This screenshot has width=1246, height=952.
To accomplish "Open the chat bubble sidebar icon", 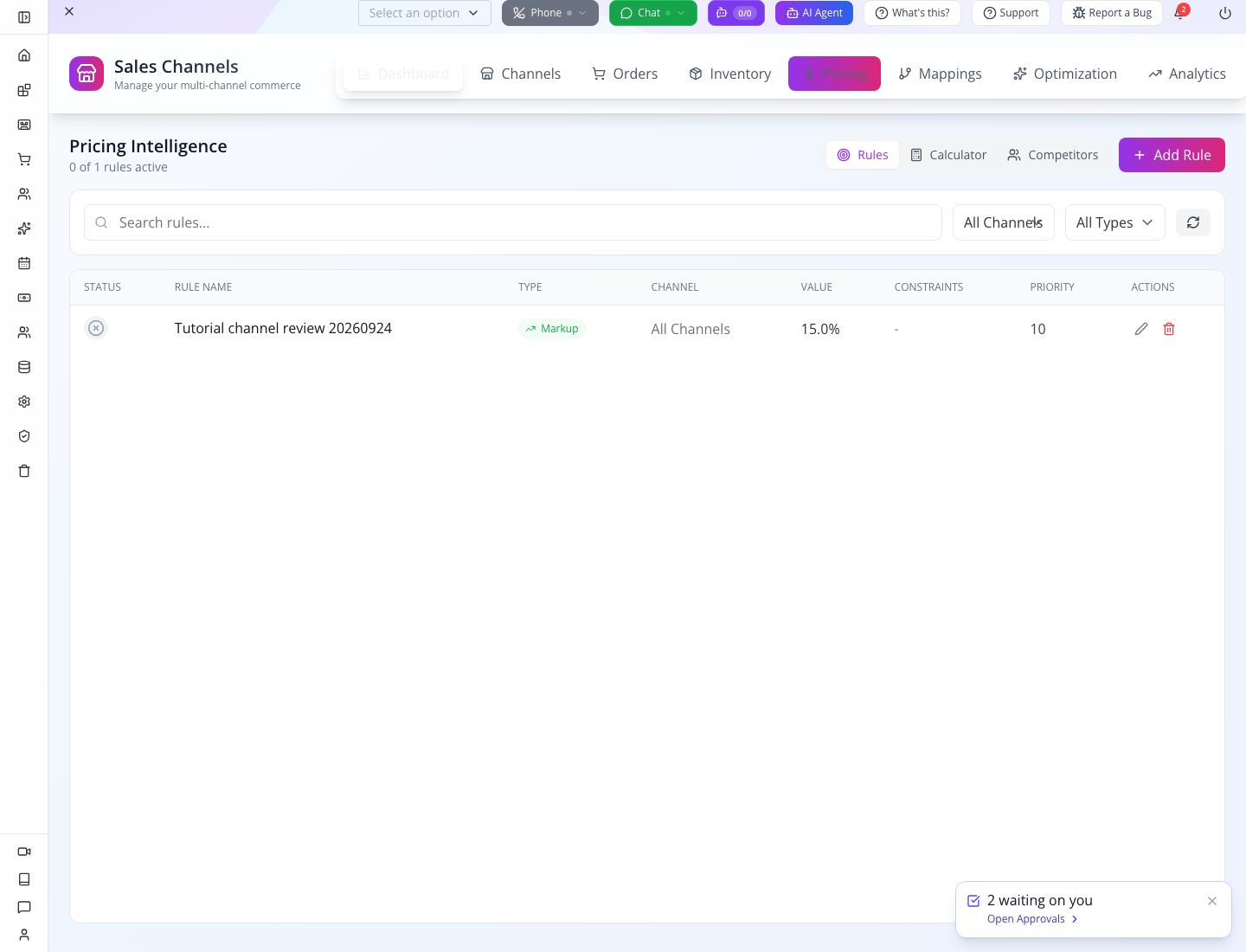I will click(24, 907).
